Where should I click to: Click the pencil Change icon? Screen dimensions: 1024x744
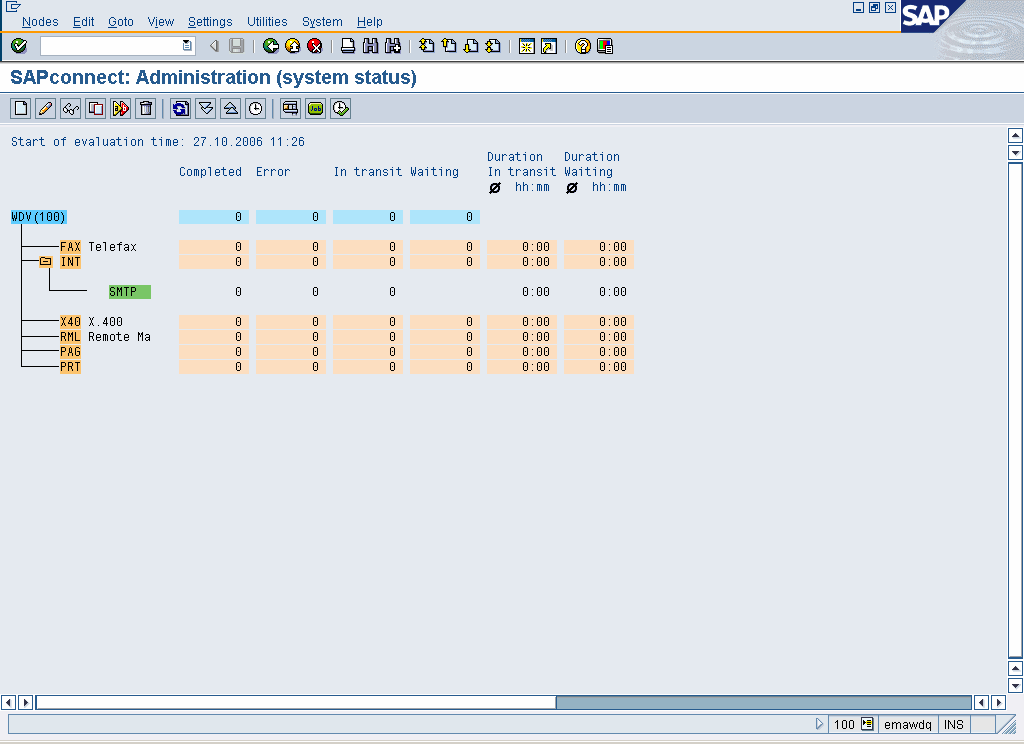(45, 109)
